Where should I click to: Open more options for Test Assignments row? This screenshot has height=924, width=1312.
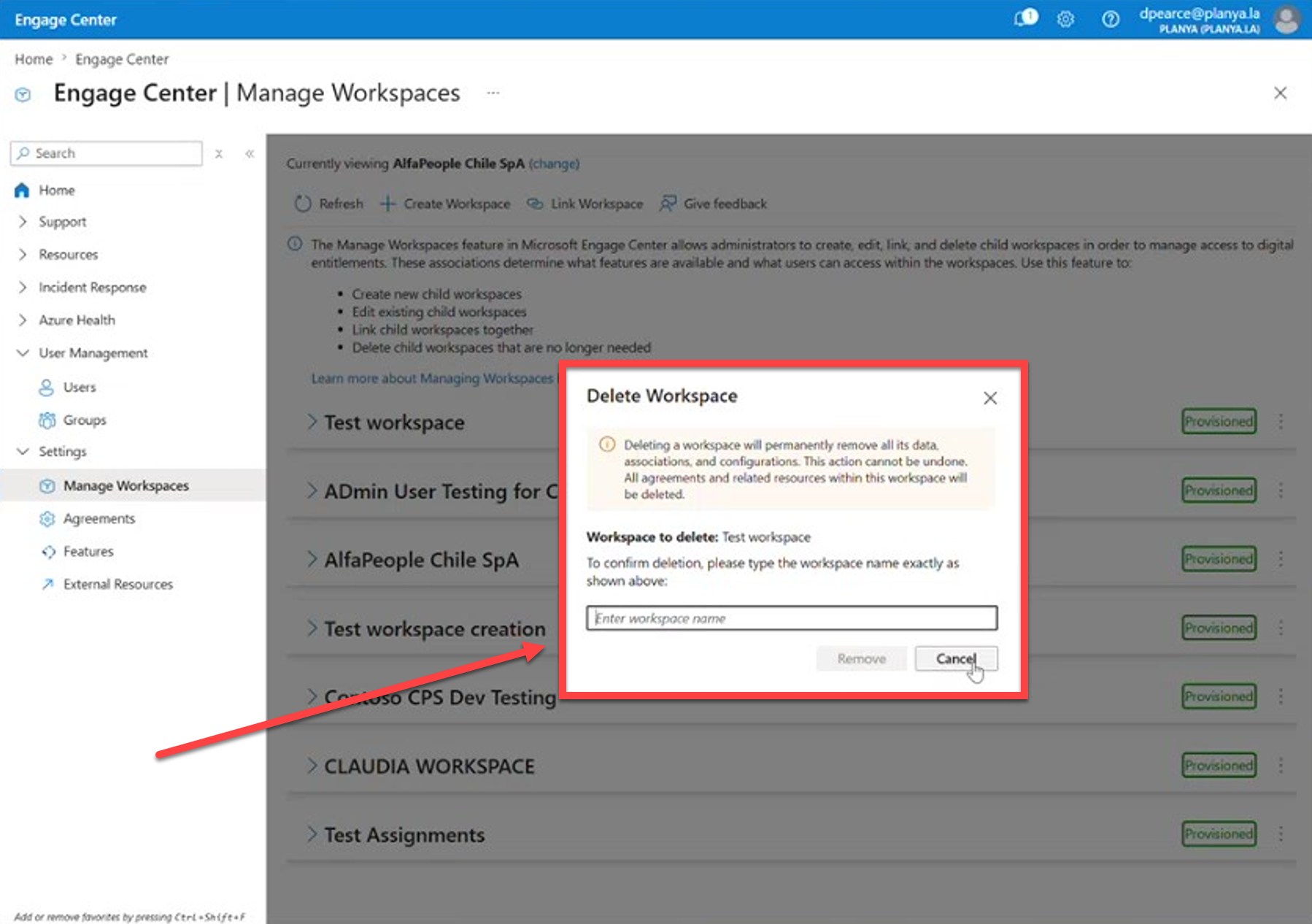click(1281, 834)
